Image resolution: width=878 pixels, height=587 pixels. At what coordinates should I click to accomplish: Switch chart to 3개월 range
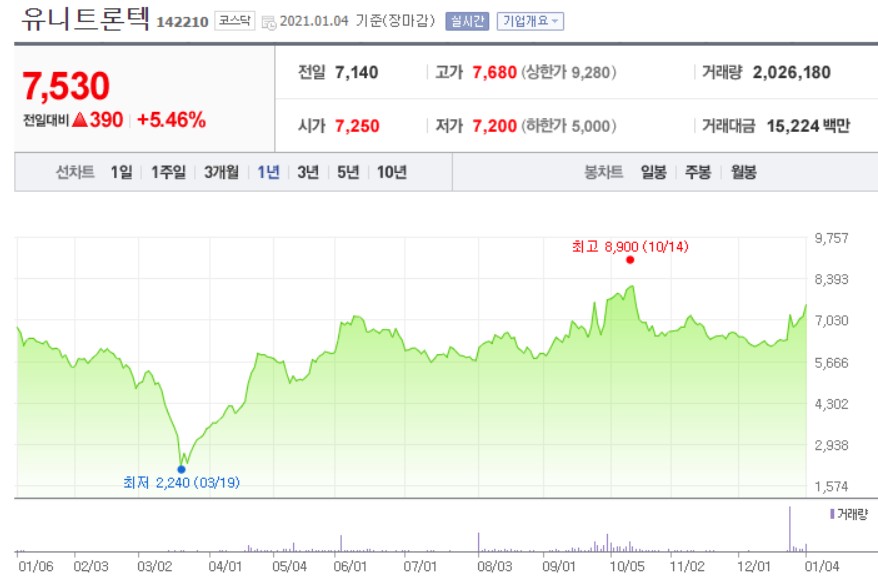(x=221, y=172)
